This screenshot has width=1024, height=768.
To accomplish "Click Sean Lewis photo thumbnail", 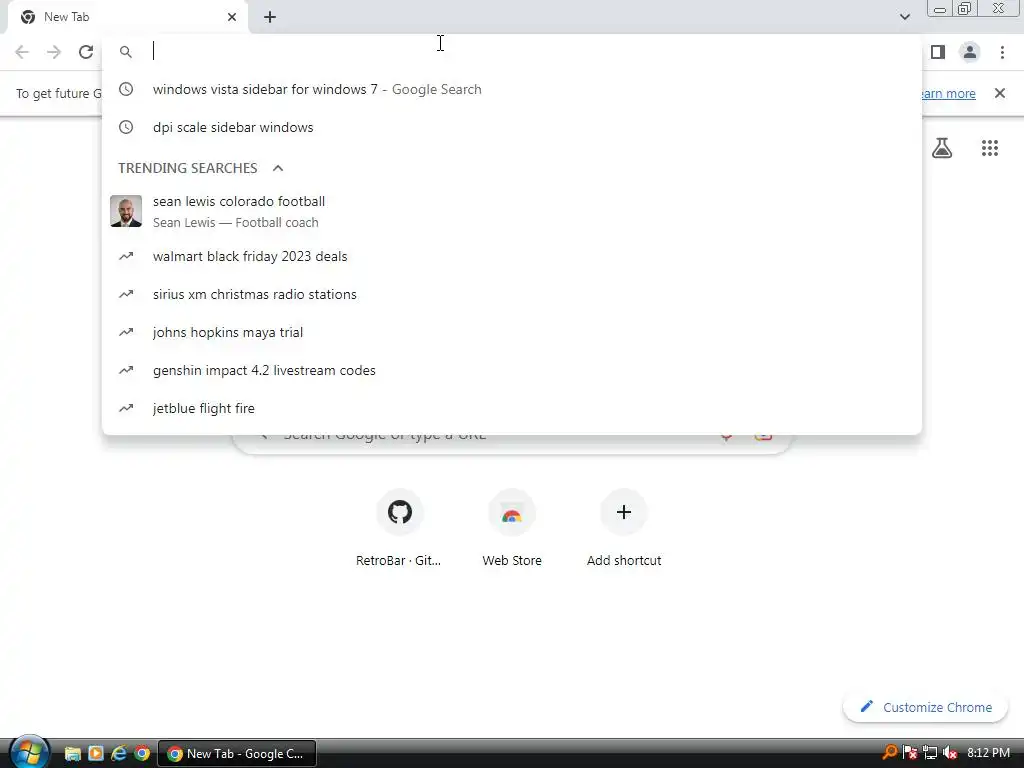I will point(126,211).
